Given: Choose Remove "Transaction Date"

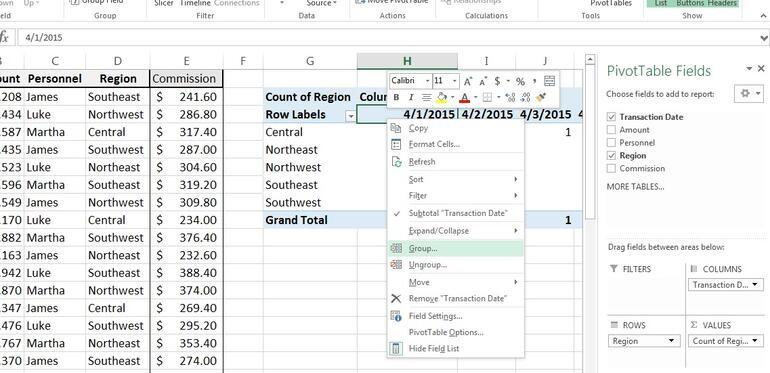Looking at the screenshot, I should (455, 298).
